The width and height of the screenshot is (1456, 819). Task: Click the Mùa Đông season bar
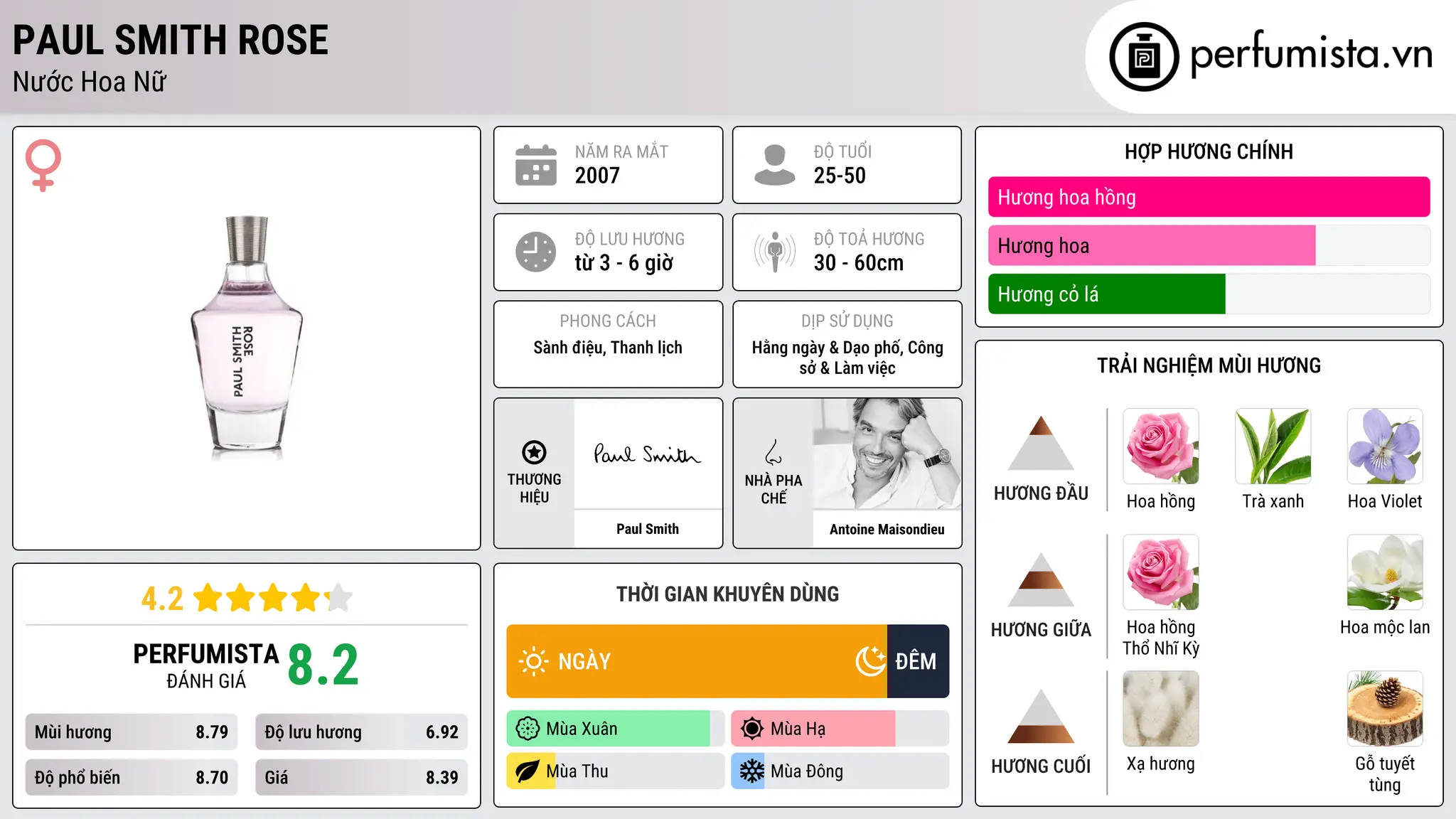click(840, 771)
